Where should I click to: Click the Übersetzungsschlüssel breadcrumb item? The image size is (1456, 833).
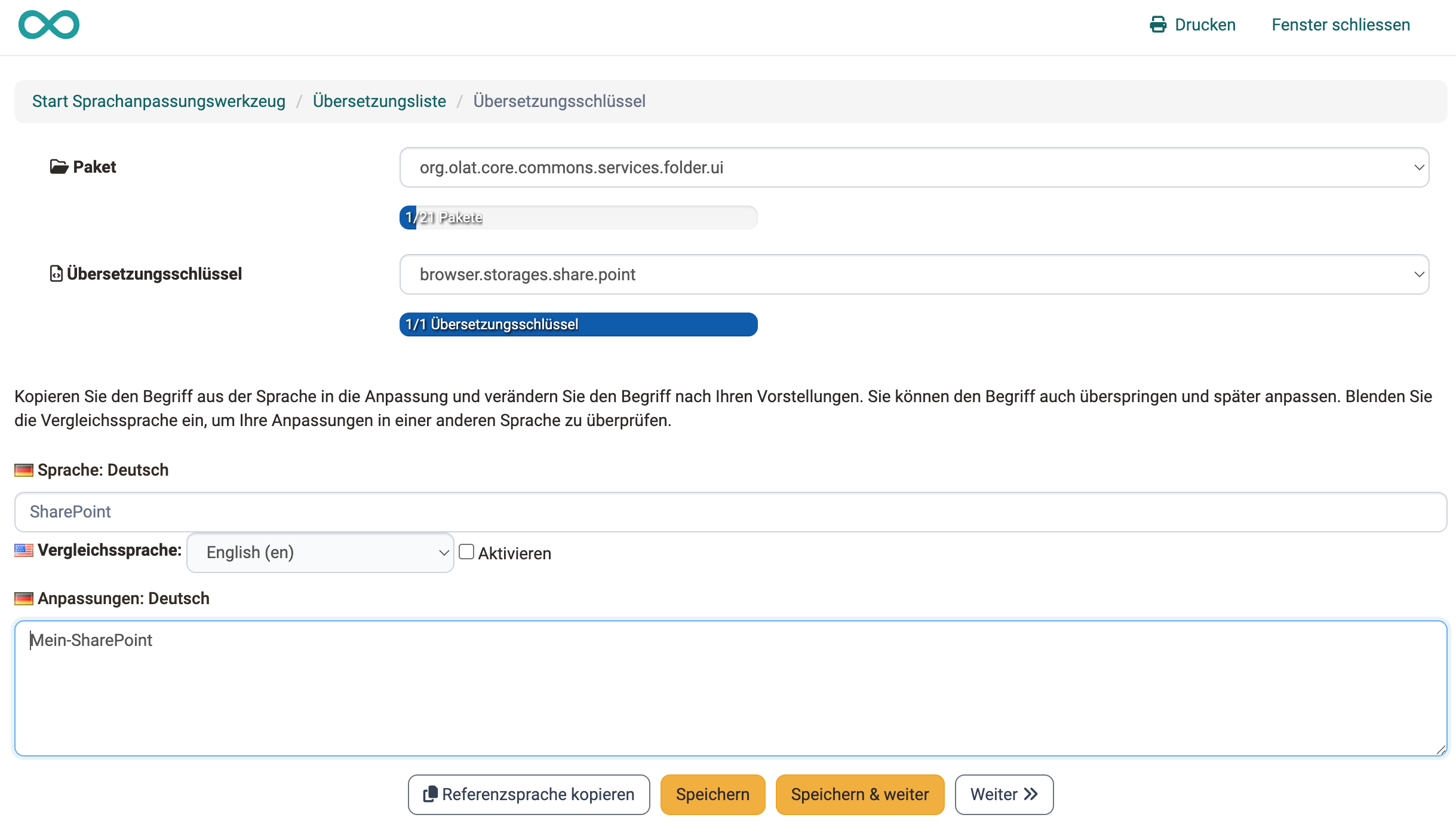pyautogui.click(x=559, y=101)
